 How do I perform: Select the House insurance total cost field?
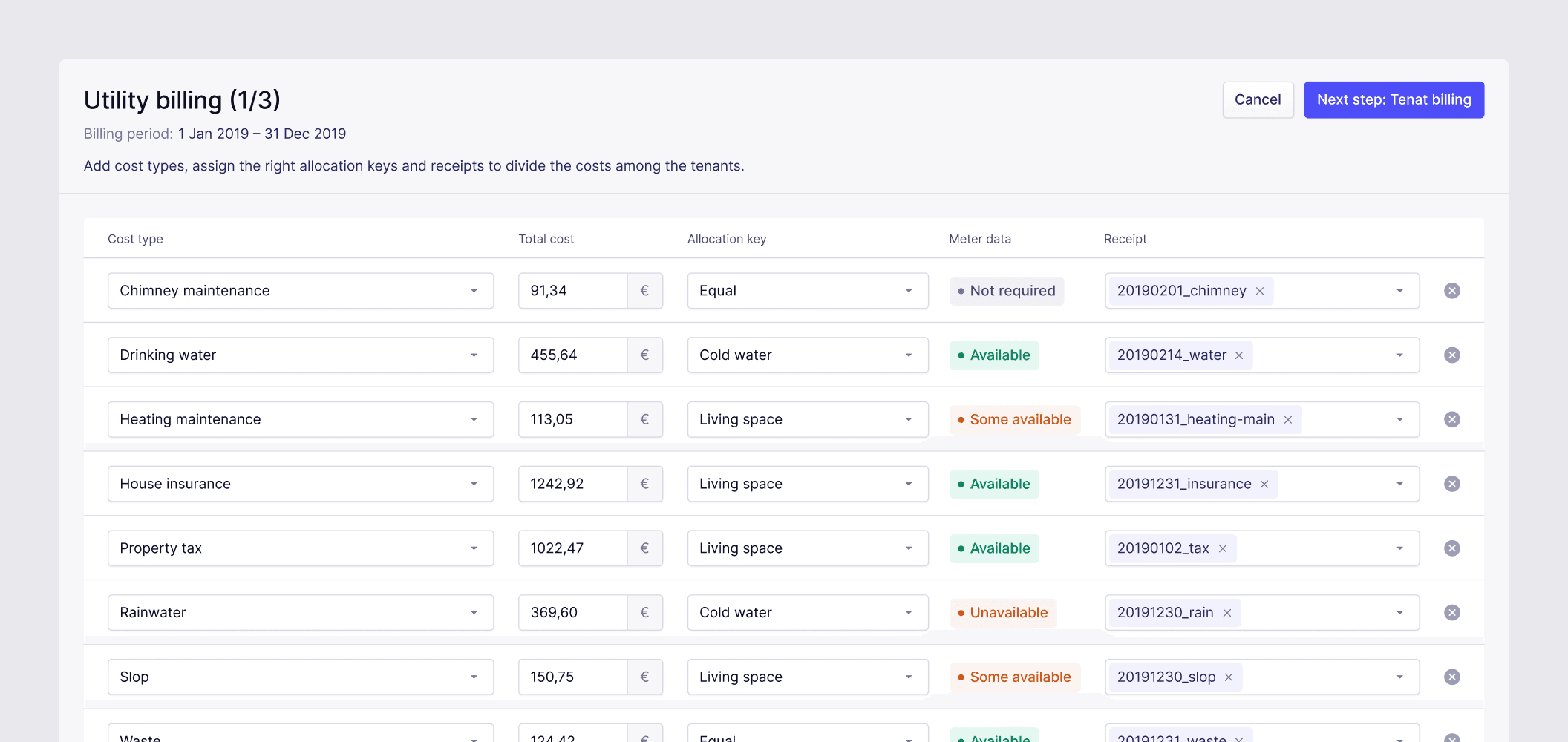point(572,483)
